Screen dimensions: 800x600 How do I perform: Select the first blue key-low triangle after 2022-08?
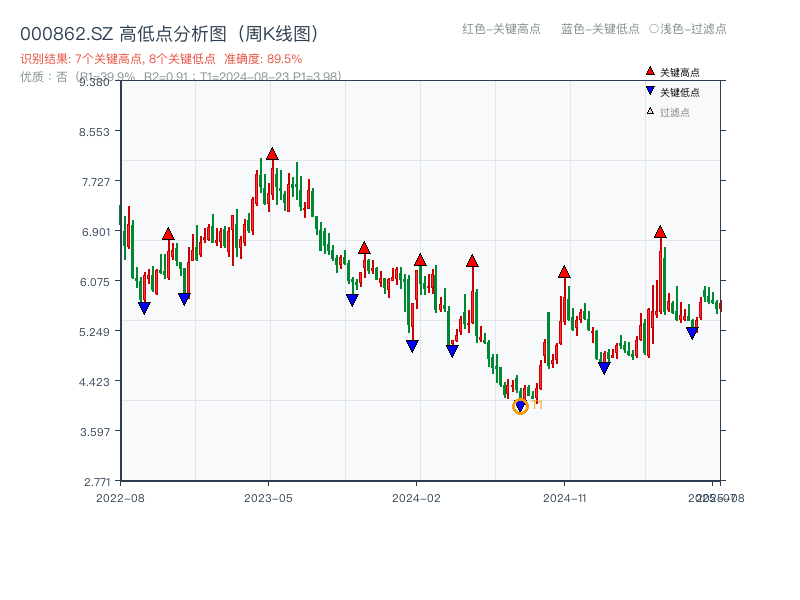coord(144,308)
